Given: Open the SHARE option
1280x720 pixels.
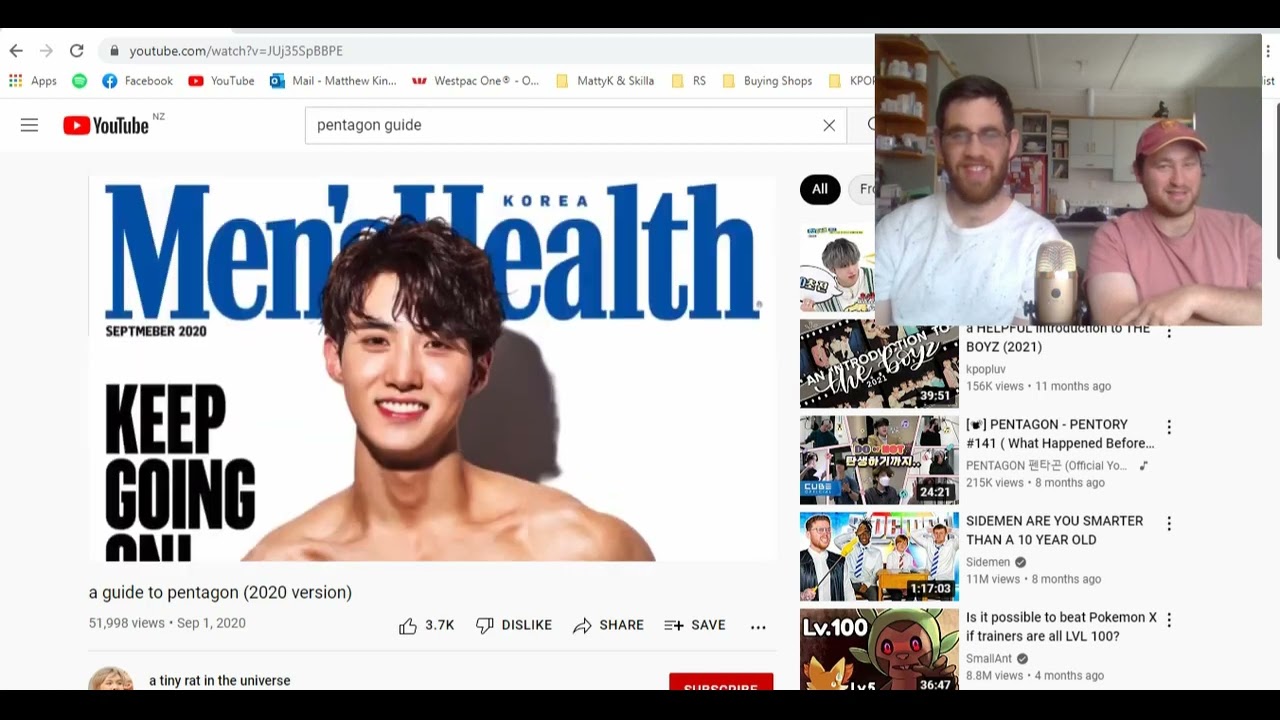Looking at the screenshot, I should point(608,625).
